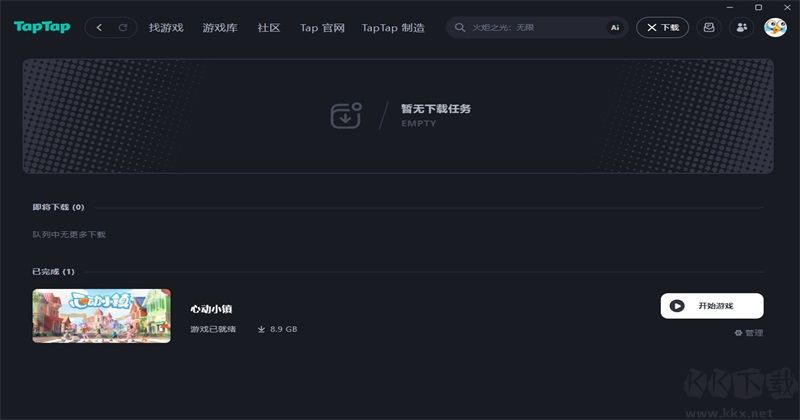Open the TapTap 制造 tab
The height and width of the screenshot is (420, 800).
point(393,28)
